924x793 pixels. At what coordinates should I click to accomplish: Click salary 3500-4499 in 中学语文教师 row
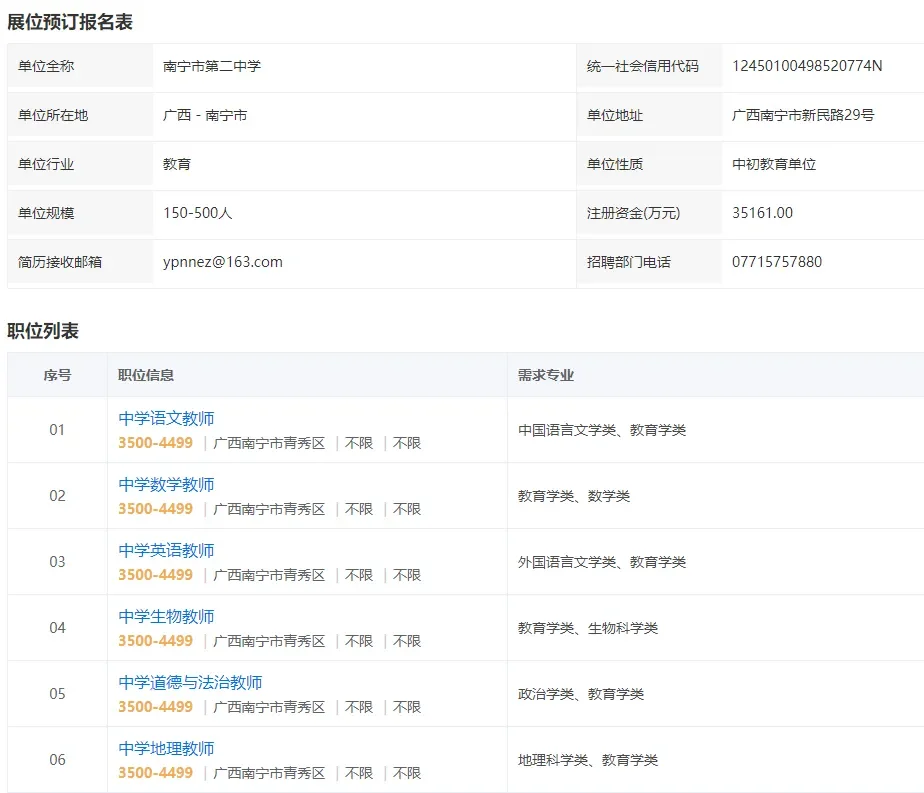point(156,442)
